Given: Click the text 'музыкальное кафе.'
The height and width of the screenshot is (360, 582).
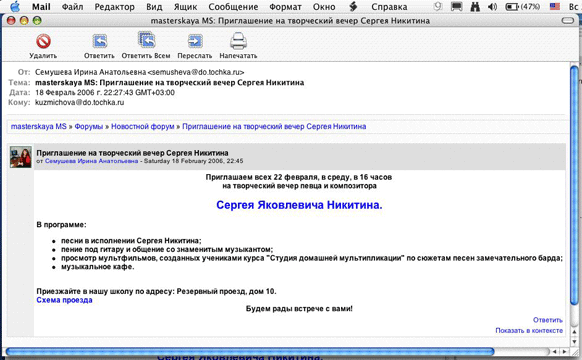Looking at the screenshot, I should [98, 267].
